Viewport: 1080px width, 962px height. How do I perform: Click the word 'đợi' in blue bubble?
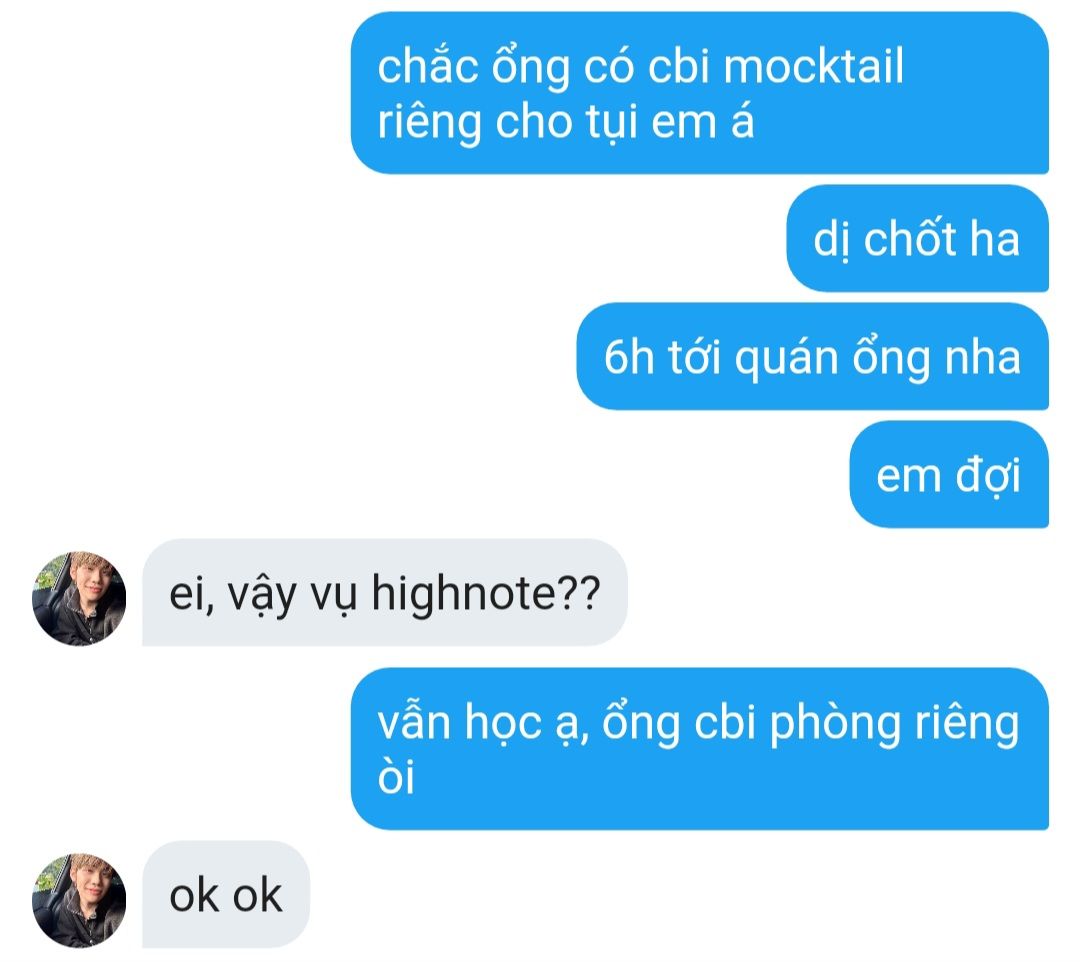(988, 477)
